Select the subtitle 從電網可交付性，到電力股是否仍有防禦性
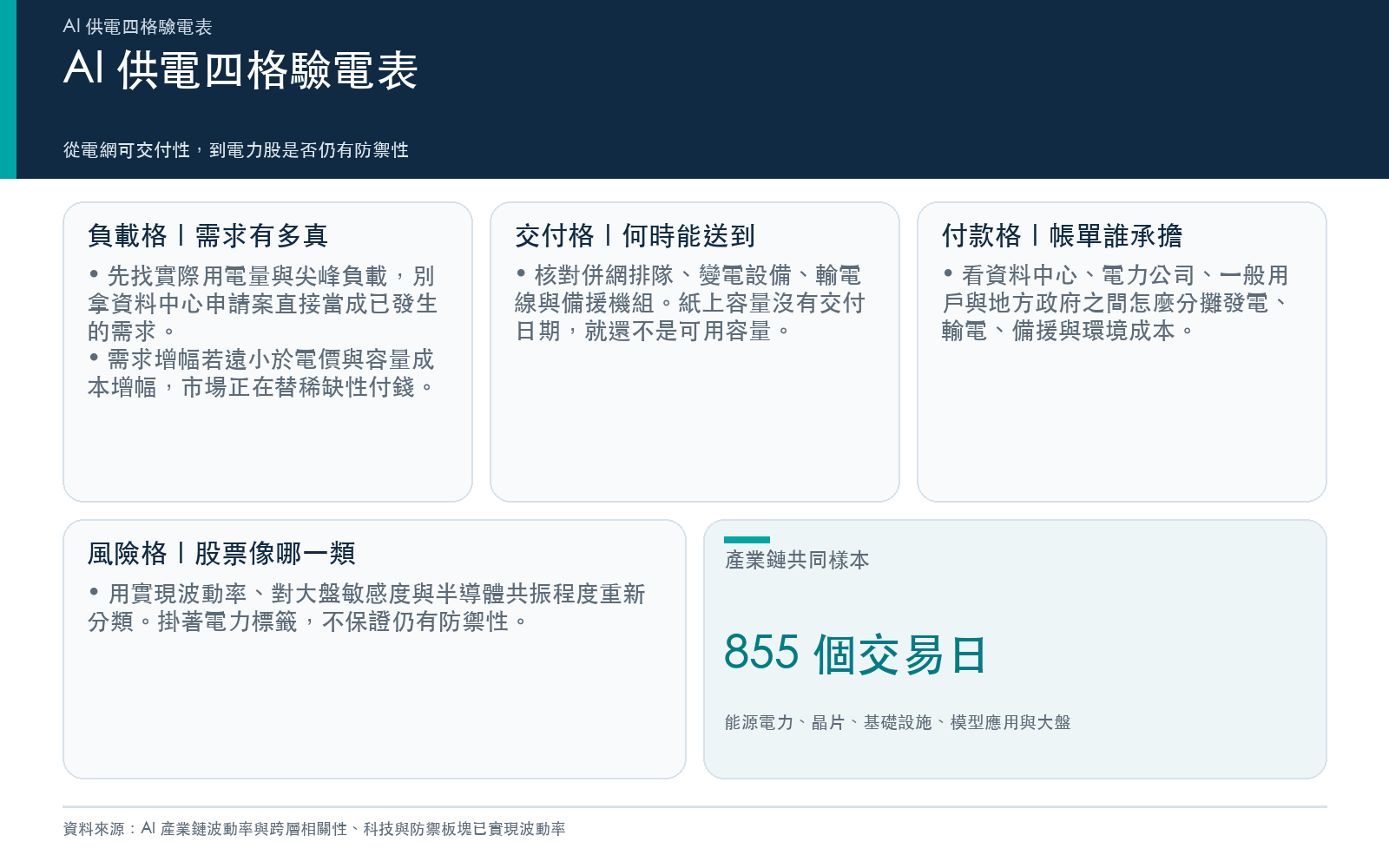The image size is (1389, 868). [236, 150]
